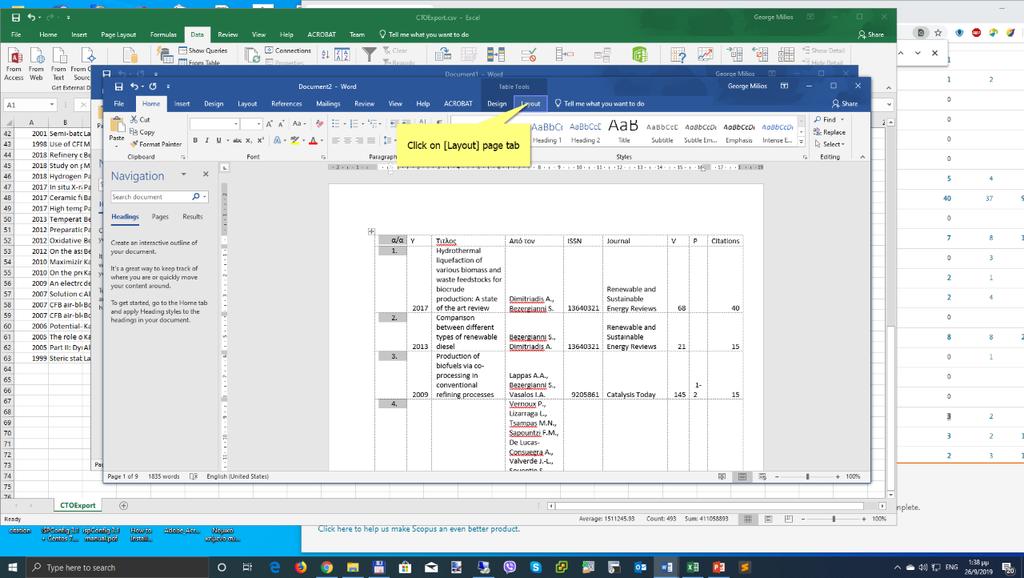1024x578 pixels.
Task: Apply the Title style
Action: 624,132
